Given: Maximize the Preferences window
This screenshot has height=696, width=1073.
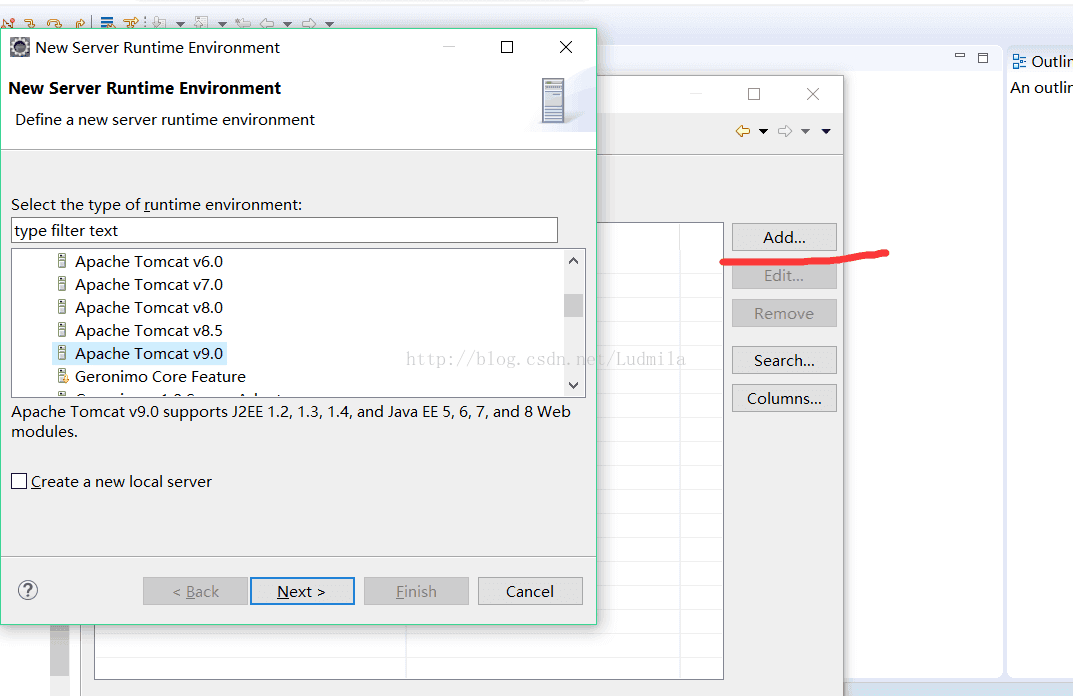Looking at the screenshot, I should click(x=754, y=94).
